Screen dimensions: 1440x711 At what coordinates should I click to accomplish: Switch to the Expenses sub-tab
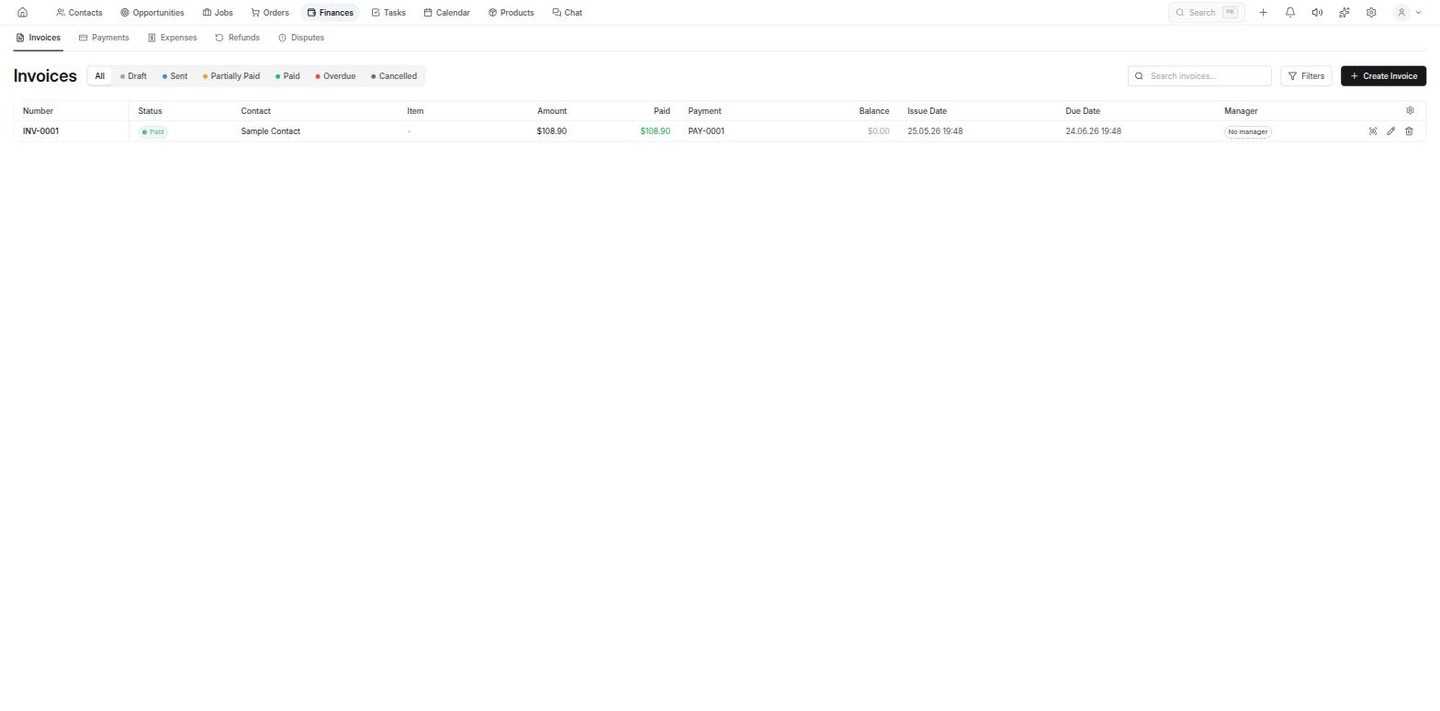click(172, 38)
